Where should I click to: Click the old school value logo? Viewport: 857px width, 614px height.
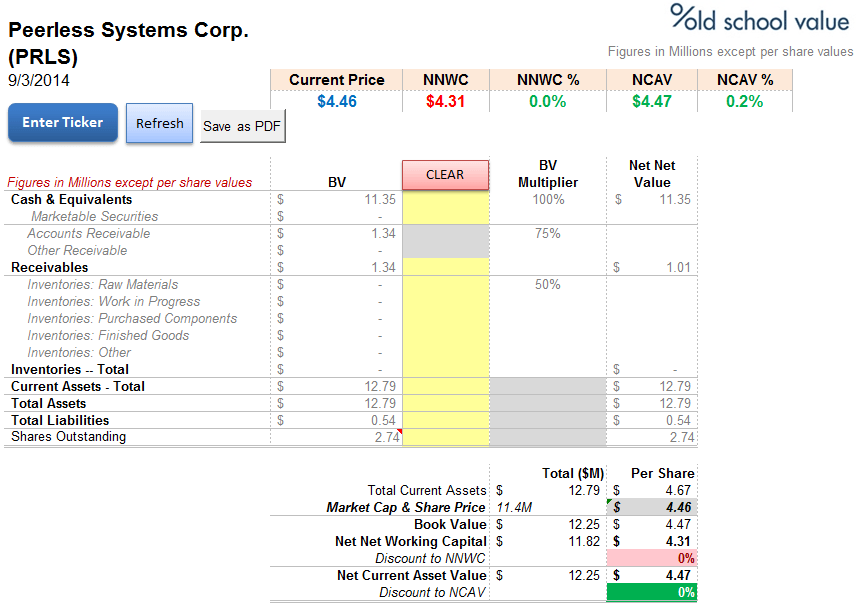coord(760,19)
